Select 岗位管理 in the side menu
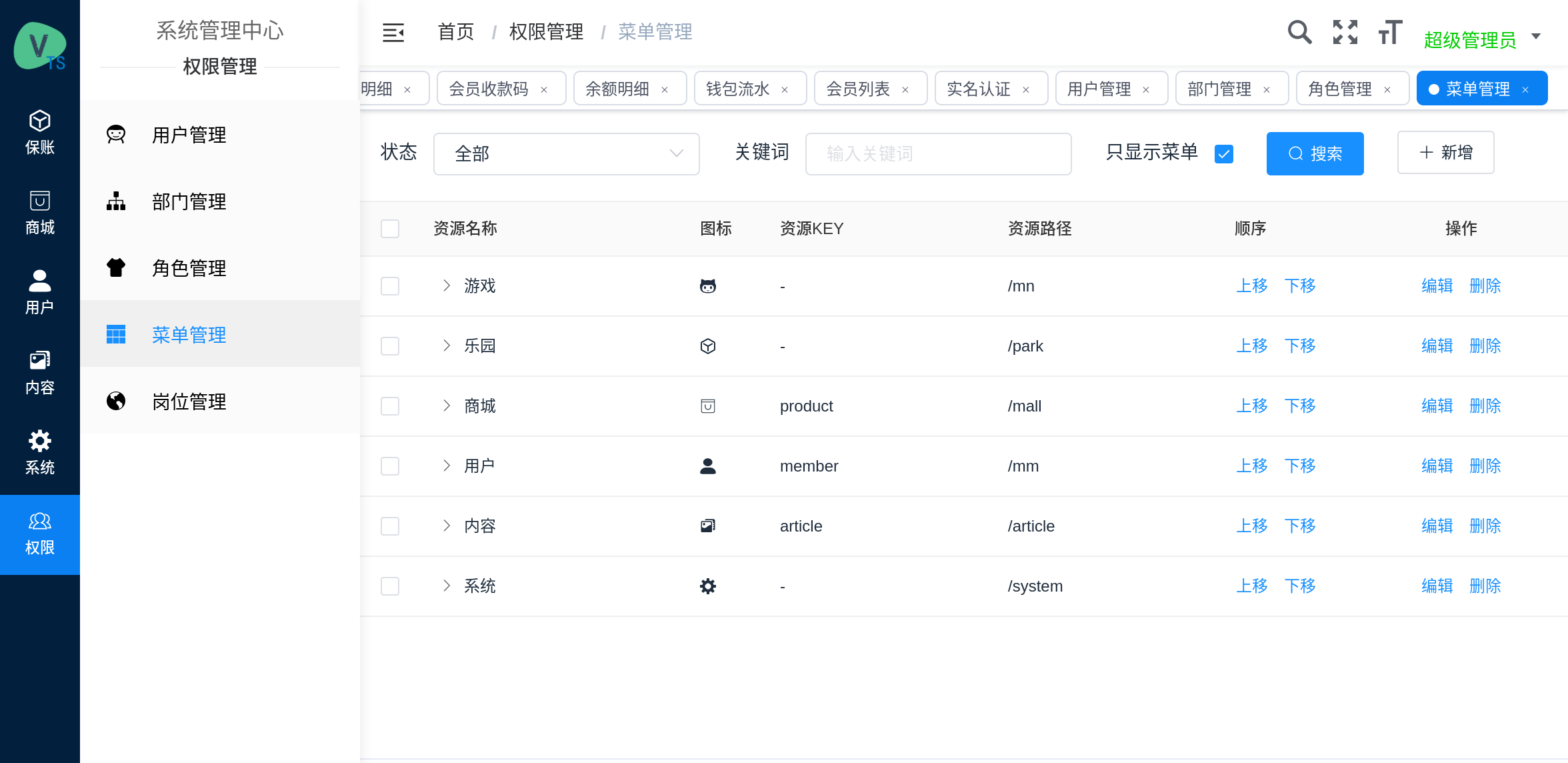This screenshot has height=763, width=1568. tap(189, 402)
